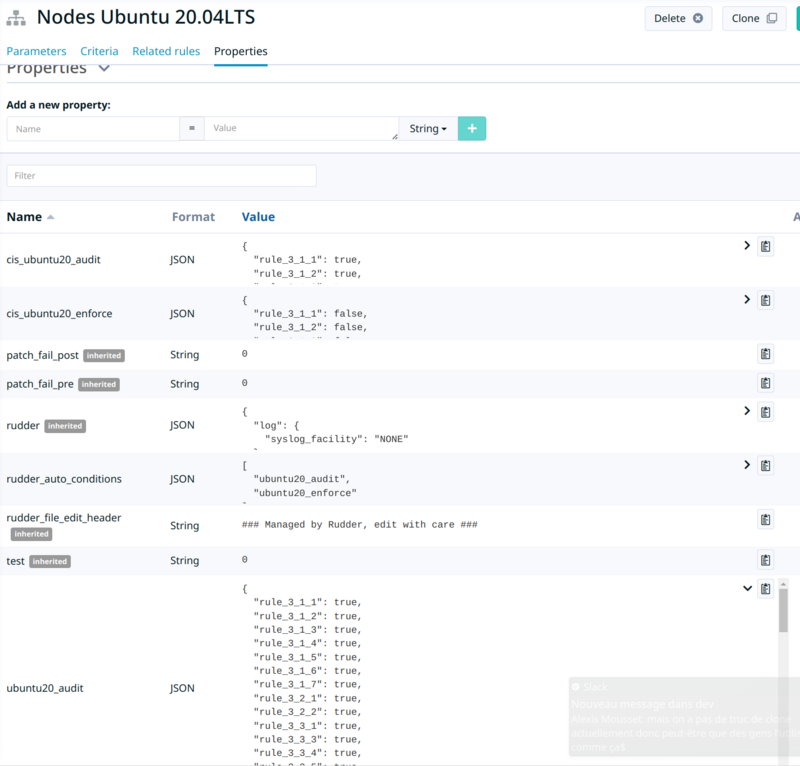800x766 pixels.
Task: Click the "rule_3_1_7": true line
Action: (x=307, y=684)
